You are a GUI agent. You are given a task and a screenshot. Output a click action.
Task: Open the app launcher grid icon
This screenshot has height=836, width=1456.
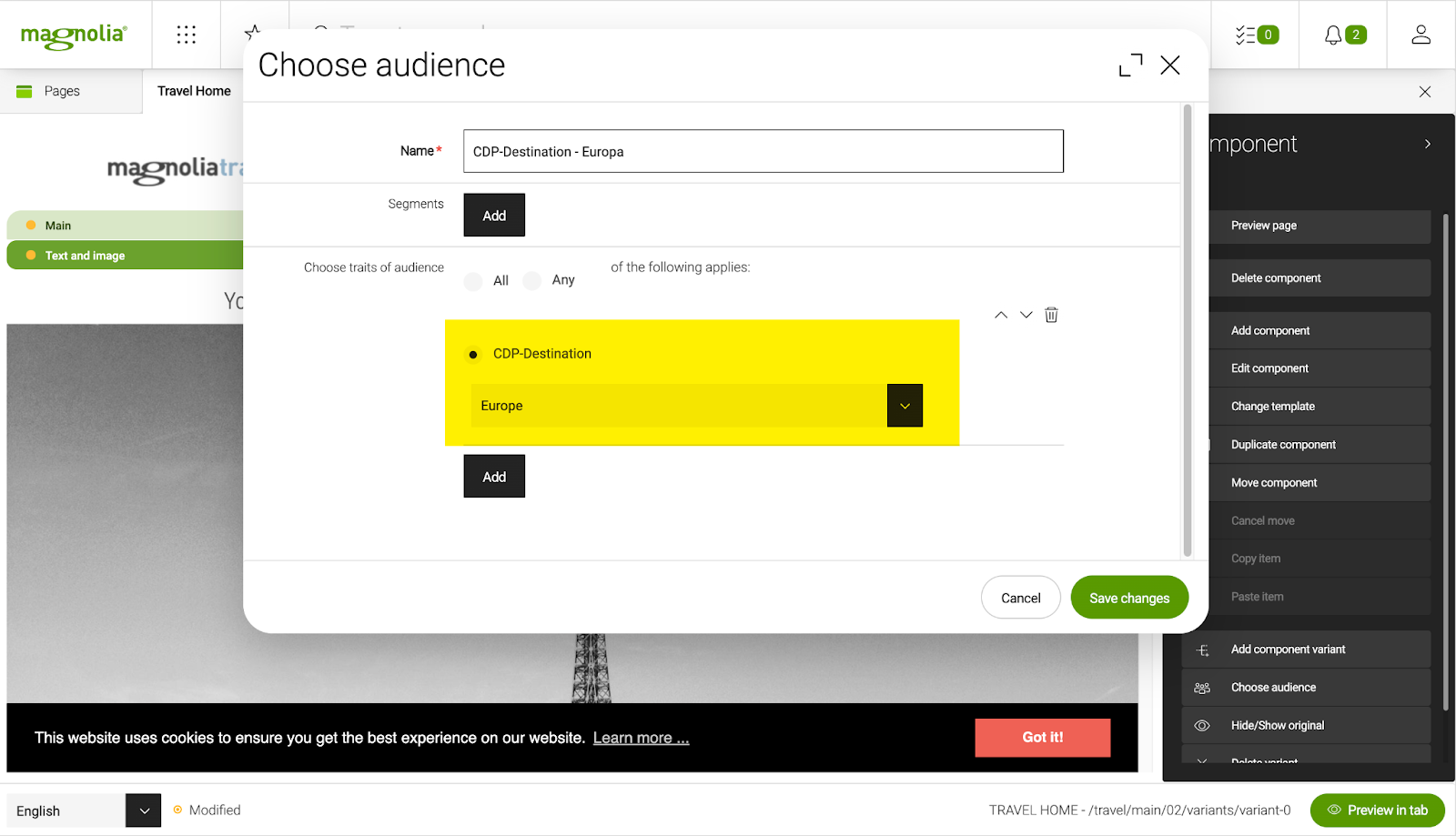(186, 35)
